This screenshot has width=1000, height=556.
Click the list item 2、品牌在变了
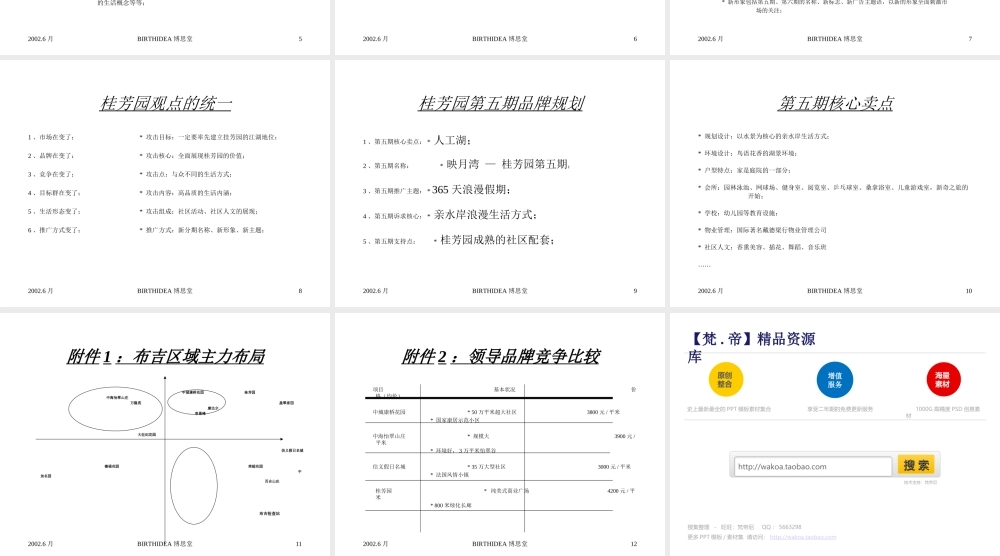click(51, 156)
